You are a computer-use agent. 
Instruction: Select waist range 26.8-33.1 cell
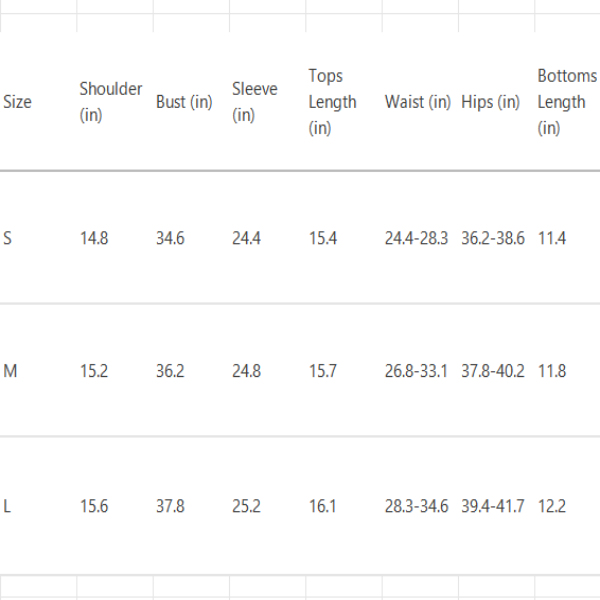[416, 371]
